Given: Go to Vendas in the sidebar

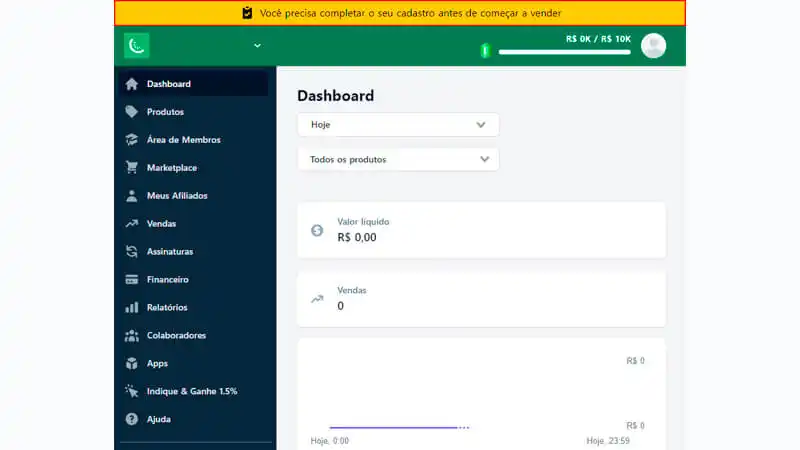Looking at the screenshot, I should [x=161, y=224].
